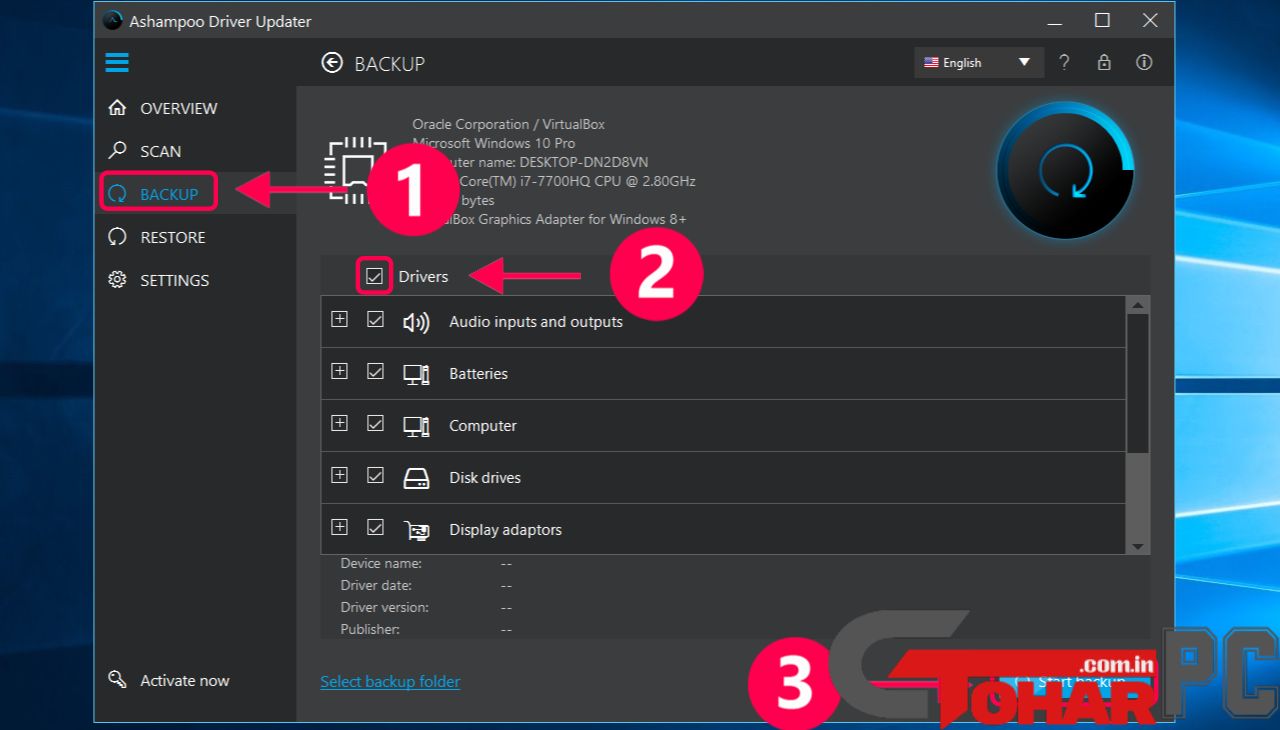1280x730 pixels.
Task: Click the Select backup folder link
Action: [390, 682]
